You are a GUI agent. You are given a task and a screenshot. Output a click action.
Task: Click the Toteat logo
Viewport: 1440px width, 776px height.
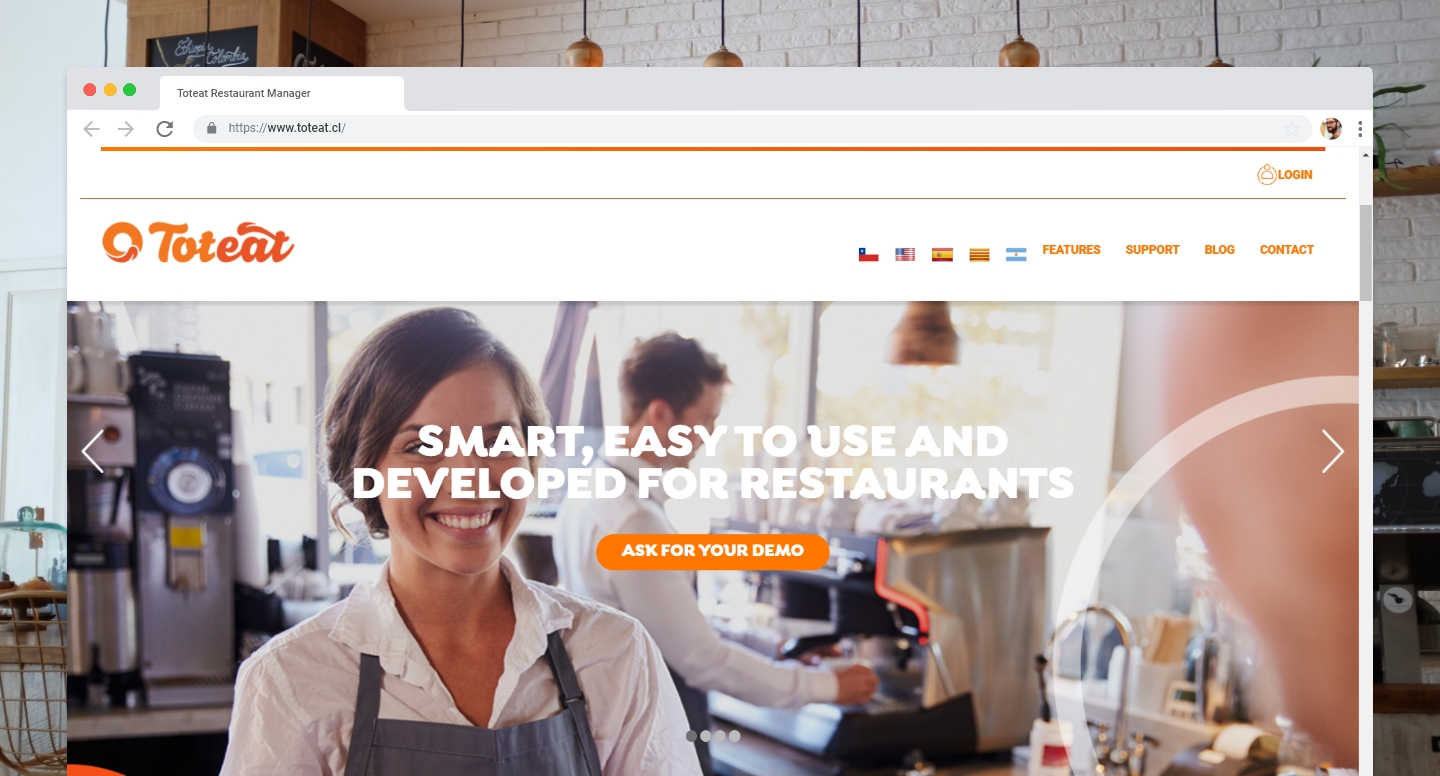tap(198, 243)
